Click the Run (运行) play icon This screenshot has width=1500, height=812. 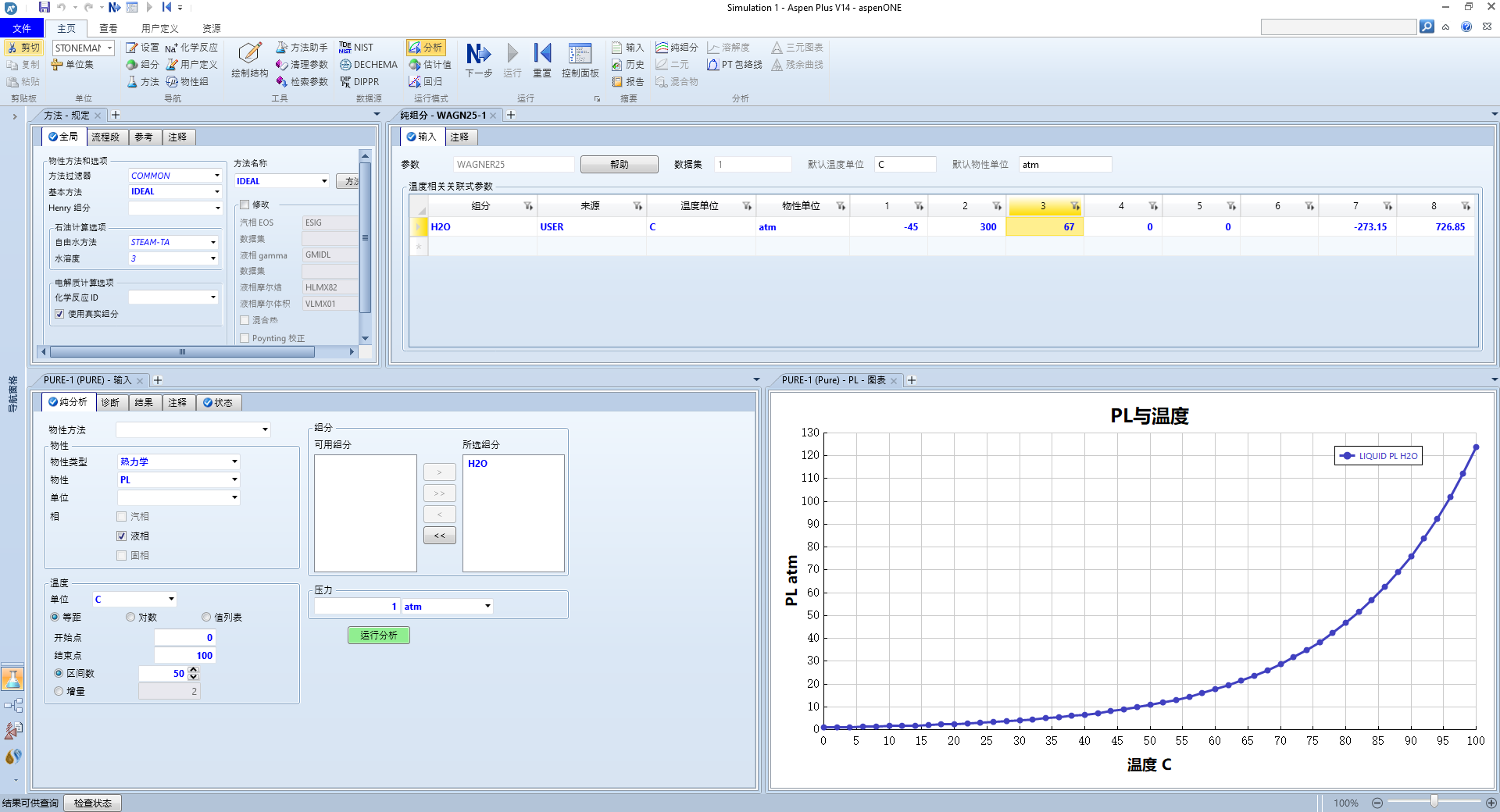coord(512,60)
